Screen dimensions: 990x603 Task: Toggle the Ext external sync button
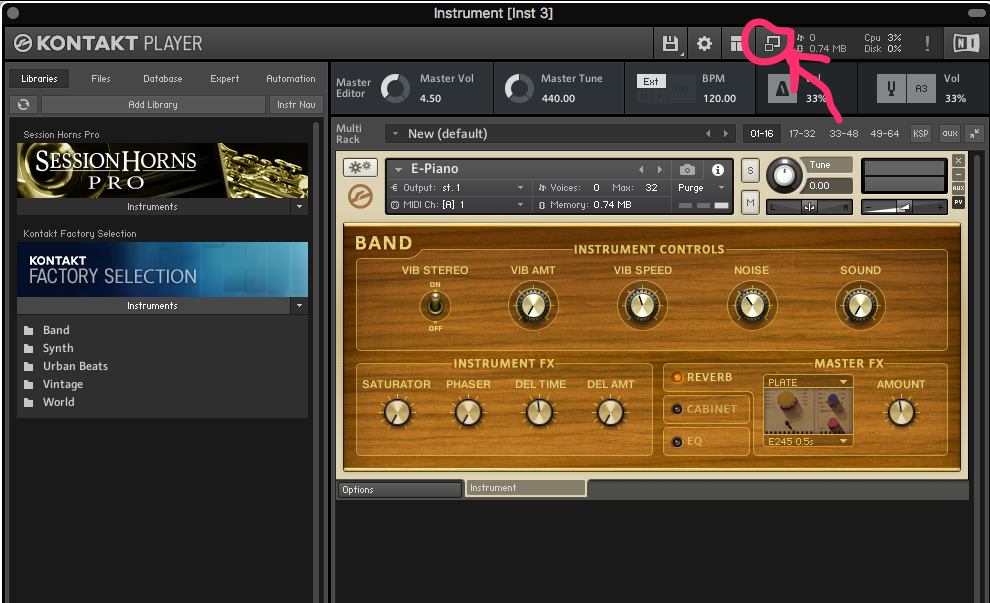650,81
